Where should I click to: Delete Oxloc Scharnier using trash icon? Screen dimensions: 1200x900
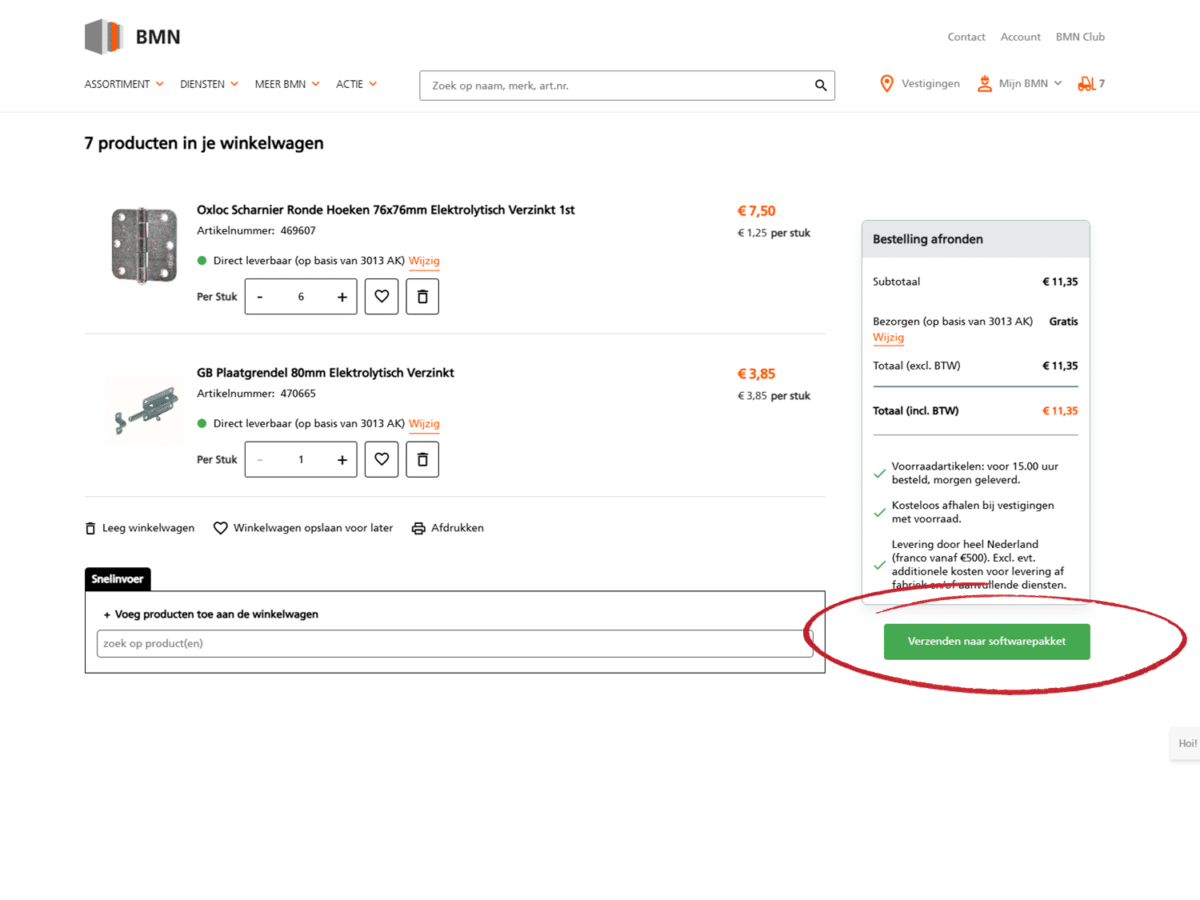coord(422,297)
